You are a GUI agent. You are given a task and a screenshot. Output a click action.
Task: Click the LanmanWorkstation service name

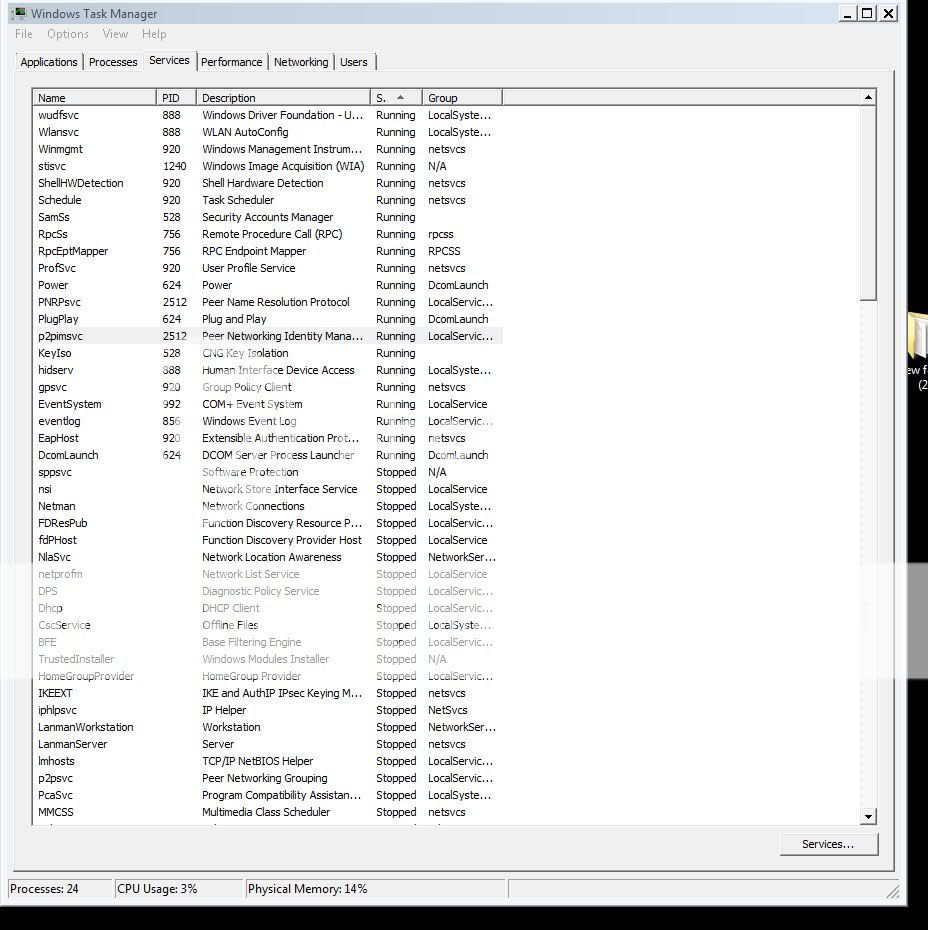click(x=86, y=727)
